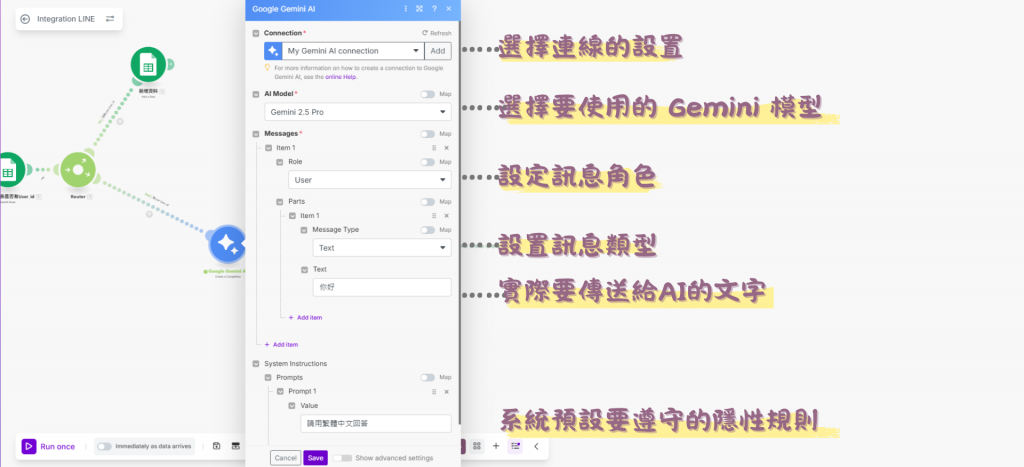Viewport: 1024px width, 467px height.
Task: Remove Item 1 under Parts
Action: [x=447, y=216]
